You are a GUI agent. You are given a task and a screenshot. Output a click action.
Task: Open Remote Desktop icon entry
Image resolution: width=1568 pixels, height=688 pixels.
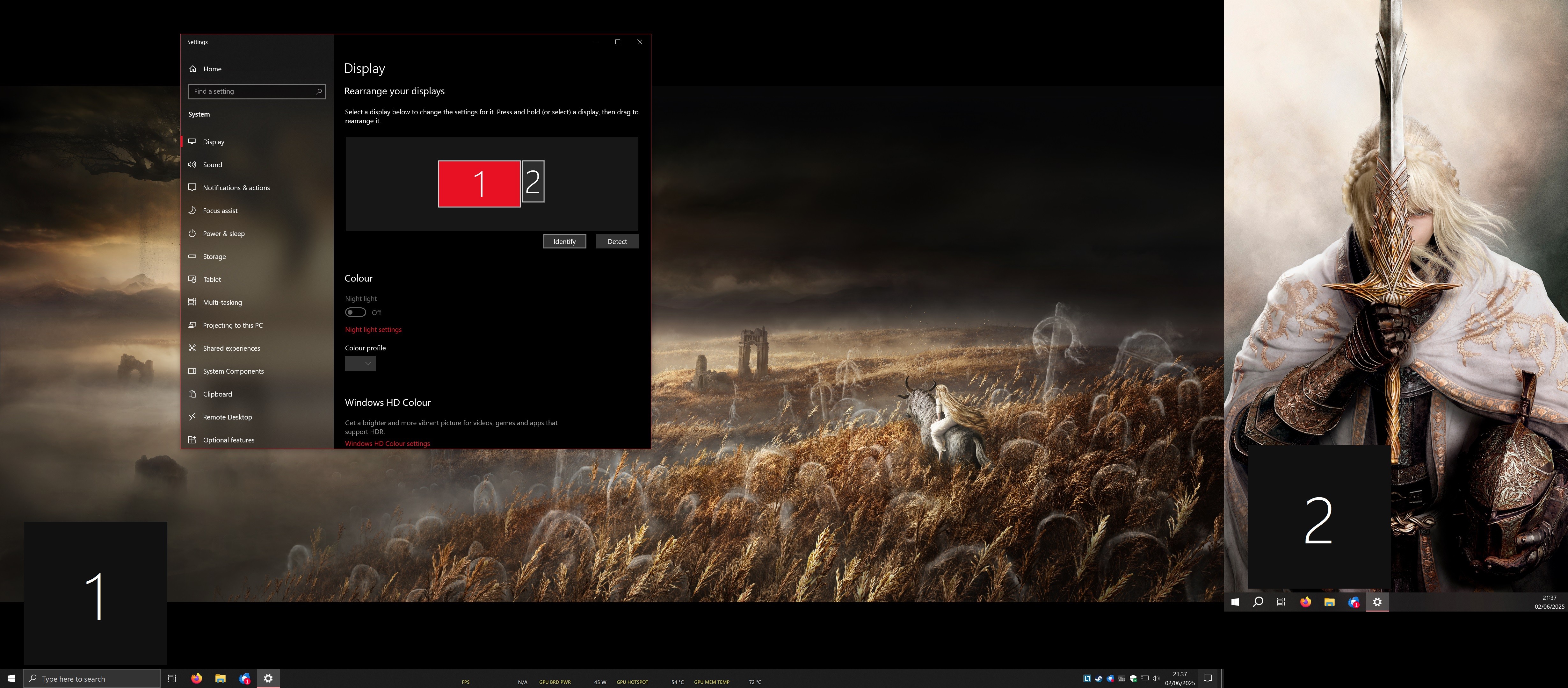coord(192,417)
